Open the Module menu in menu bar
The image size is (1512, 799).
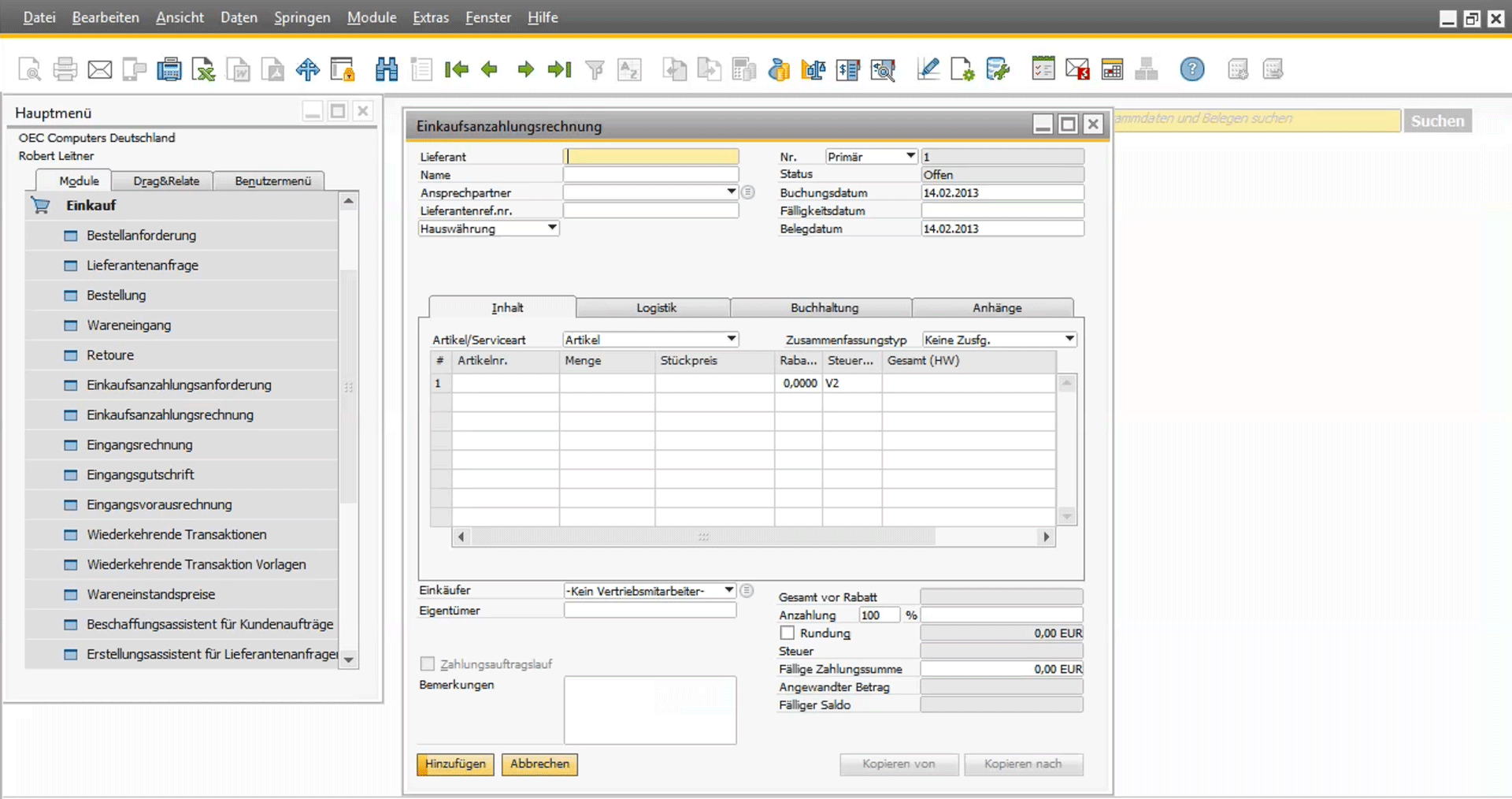tap(371, 17)
